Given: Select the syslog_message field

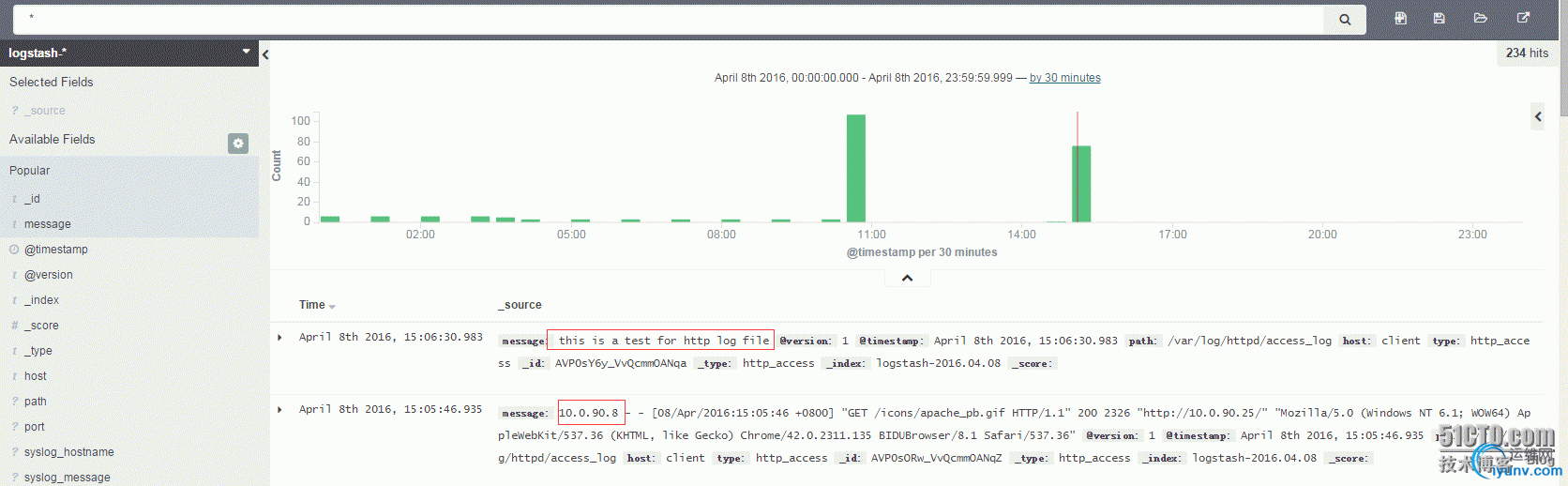Looking at the screenshot, I should pos(68,478).
